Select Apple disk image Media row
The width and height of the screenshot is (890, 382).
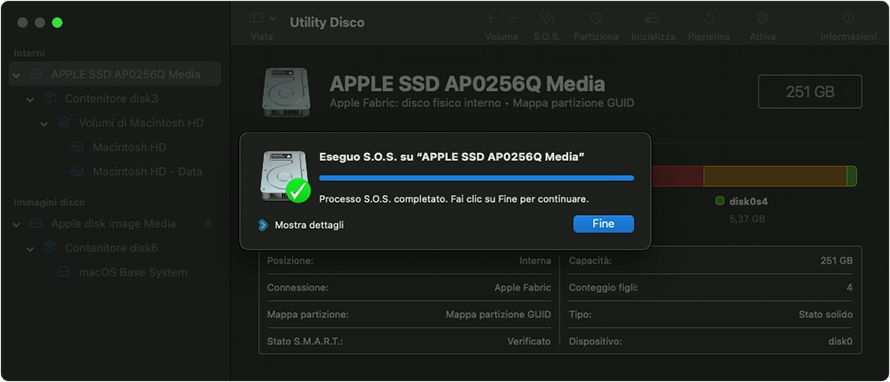(x=115, y=224)
